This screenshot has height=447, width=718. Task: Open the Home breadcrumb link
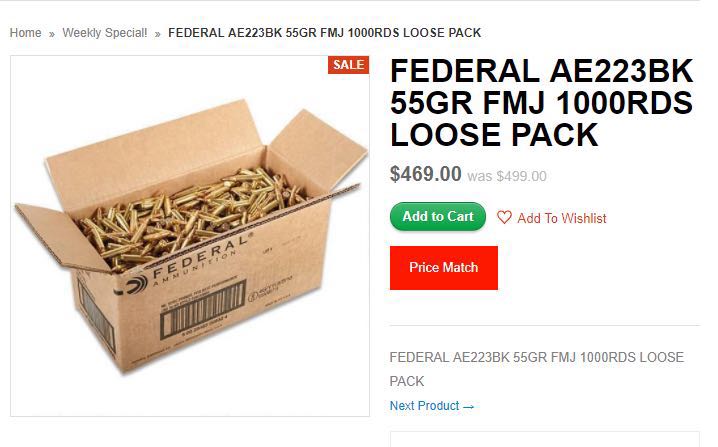(x=26, y=33)
